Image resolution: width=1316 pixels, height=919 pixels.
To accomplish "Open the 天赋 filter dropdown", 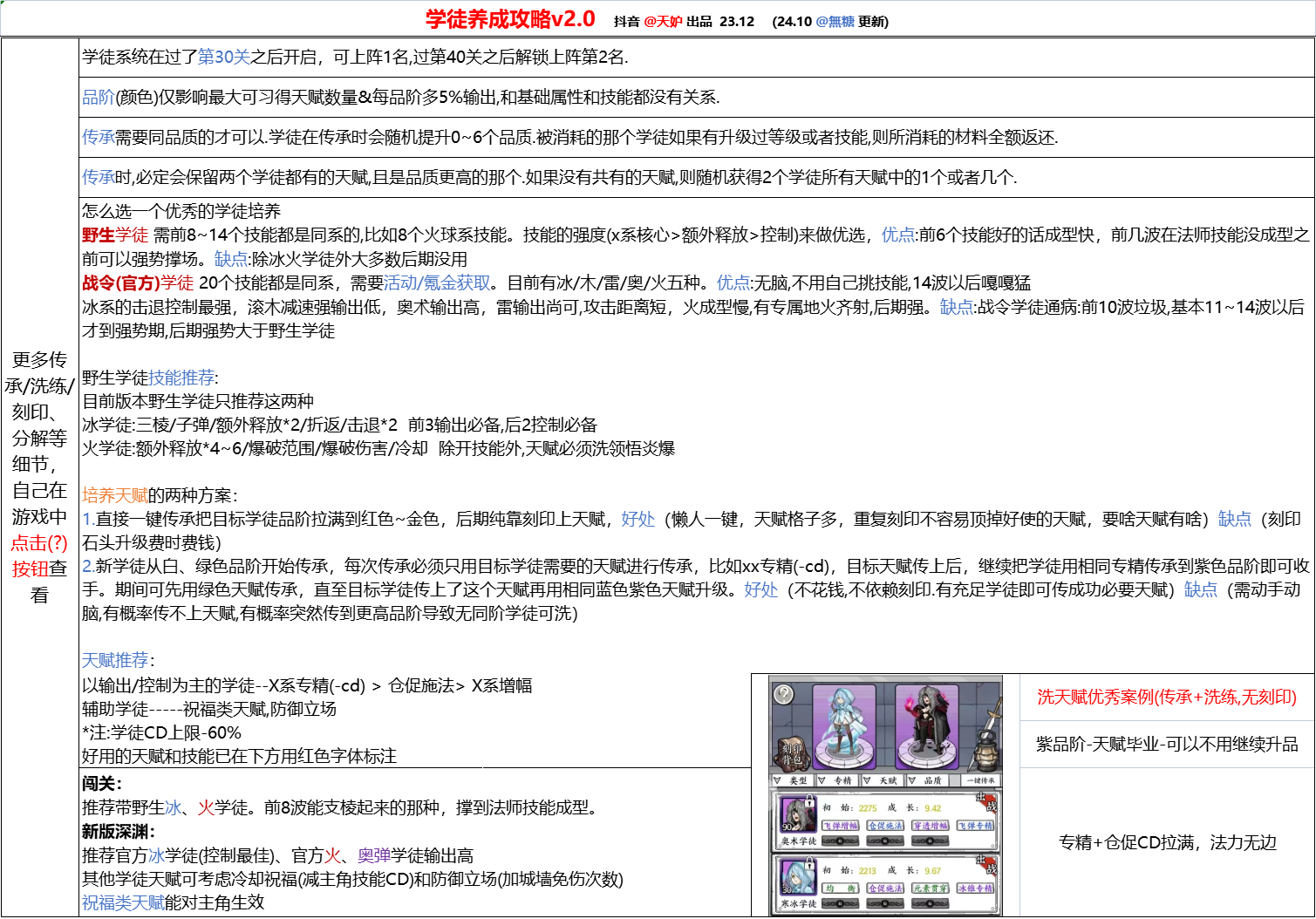I will pos(881,780).
